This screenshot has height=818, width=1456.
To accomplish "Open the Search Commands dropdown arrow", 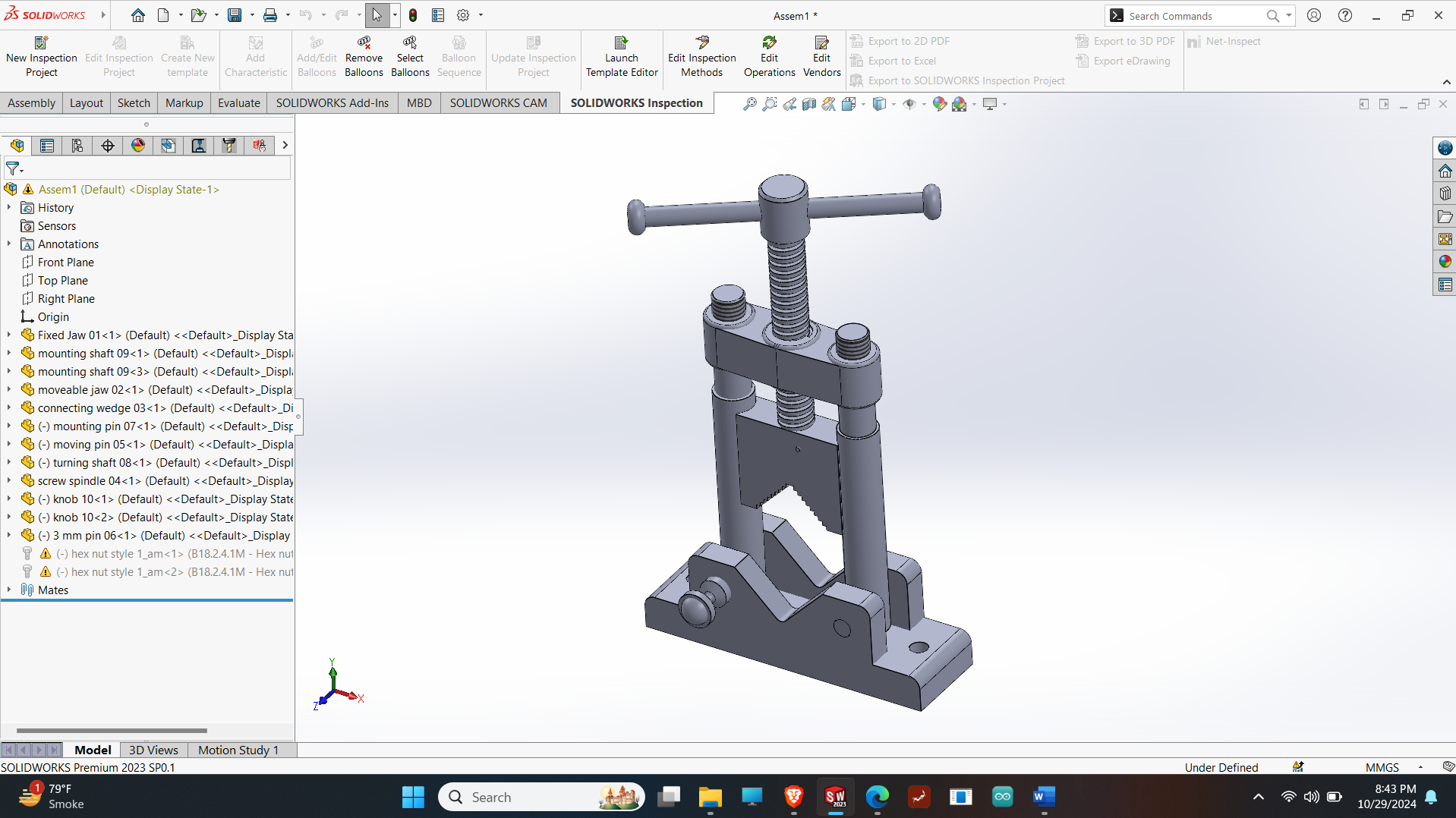I will [1288, 15].
